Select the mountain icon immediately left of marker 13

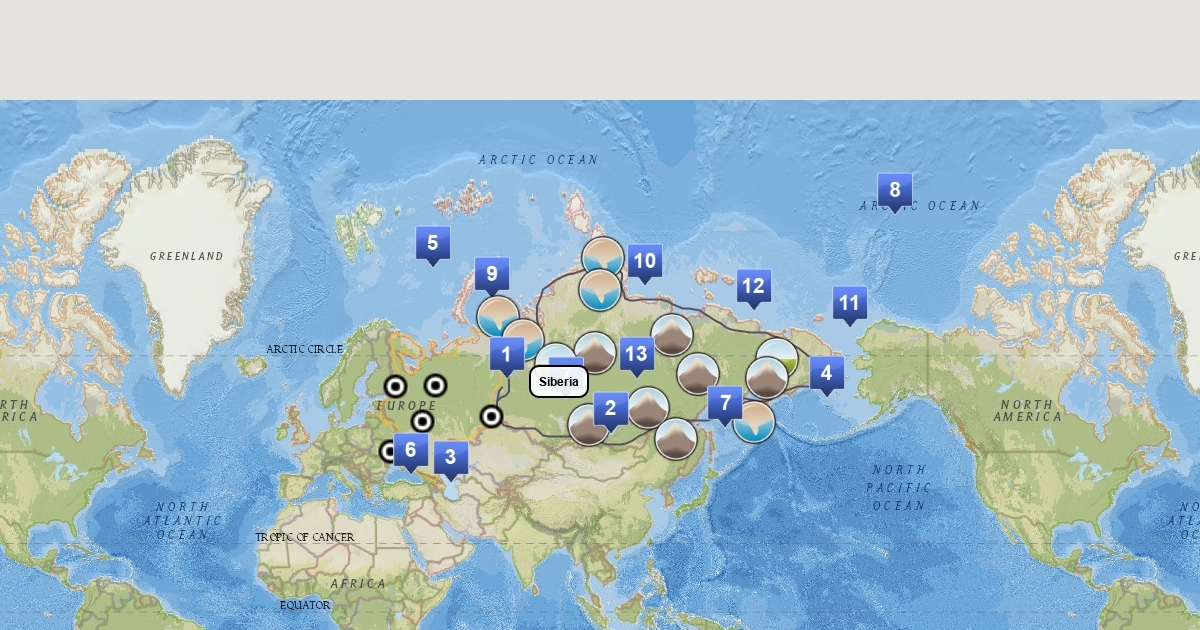click(595, 353)
